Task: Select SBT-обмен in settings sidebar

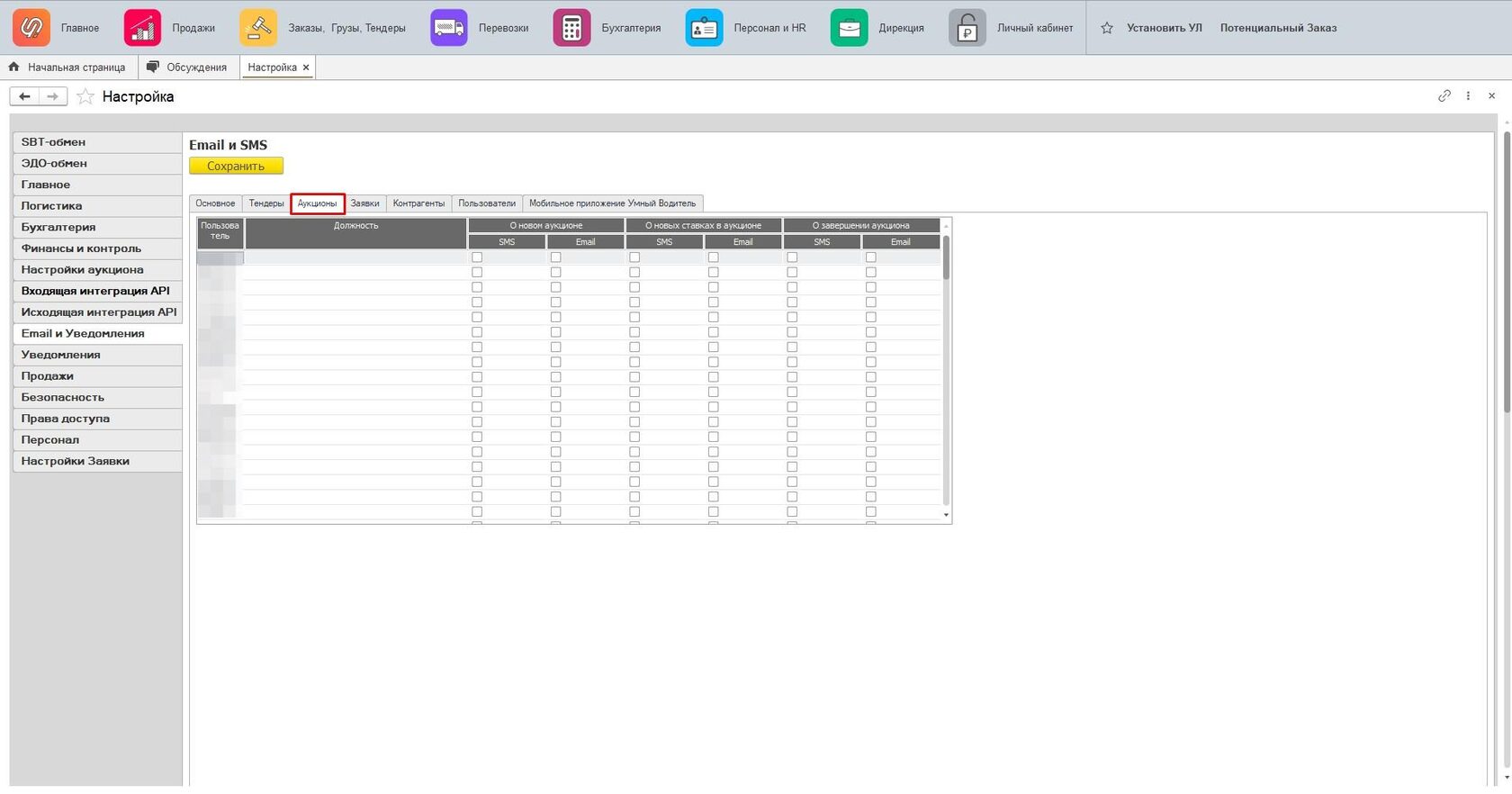Action: (x=97, y=142)
